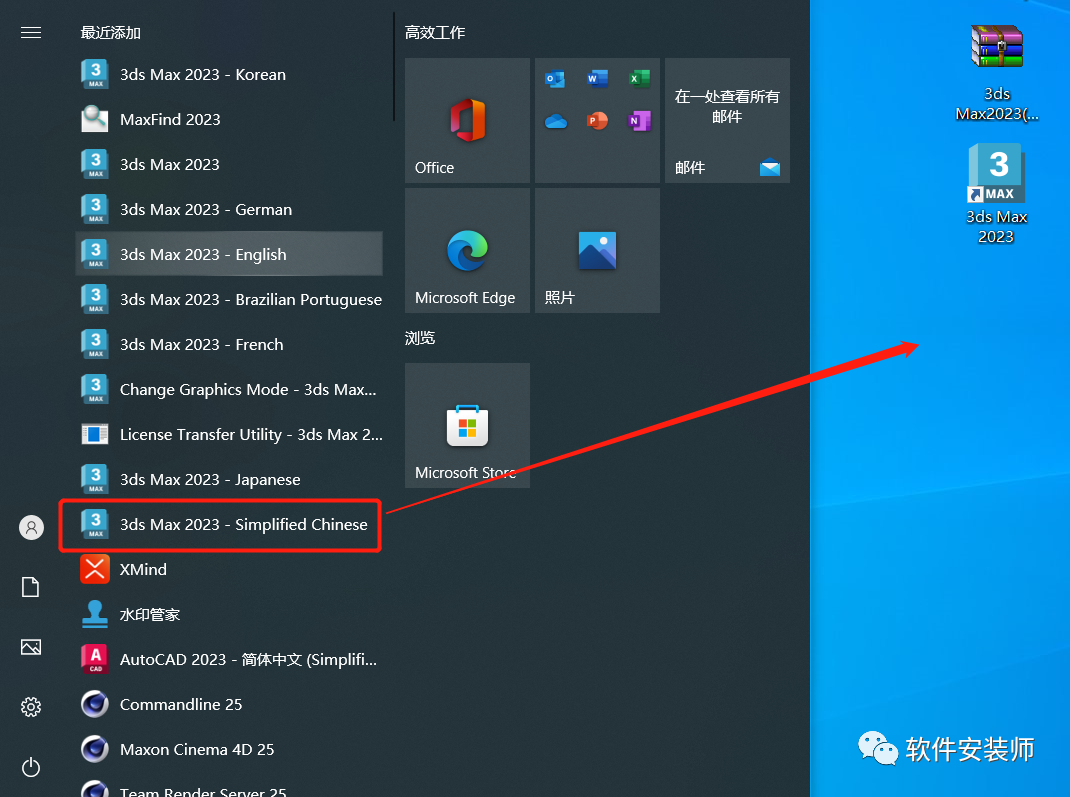1070x797 pixels.
Task: Select 3ds Max 2023 - English entry
Action: point(229,255)
